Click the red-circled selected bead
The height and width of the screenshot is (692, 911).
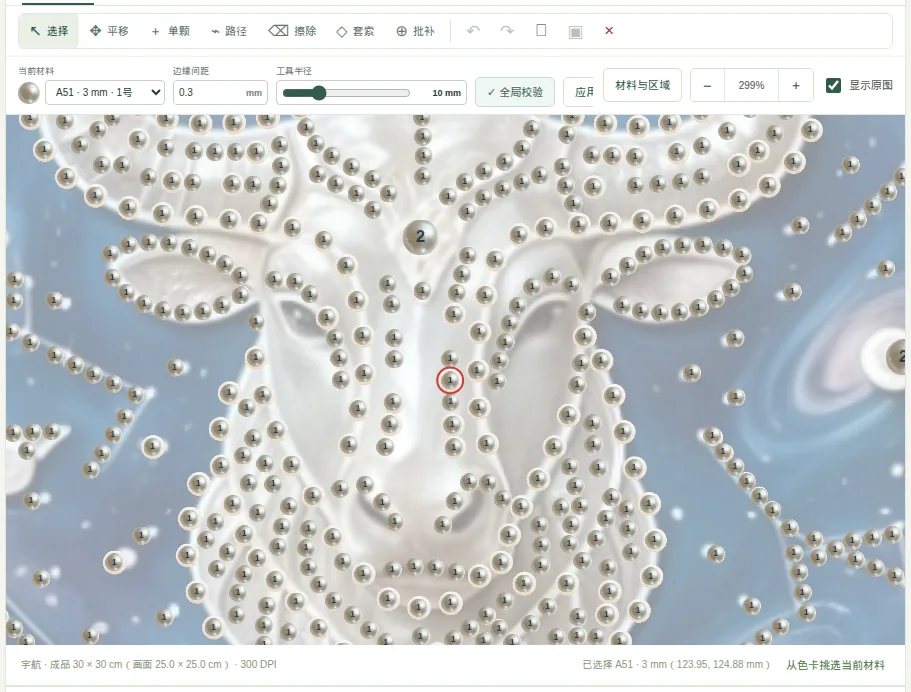point(450,380)
